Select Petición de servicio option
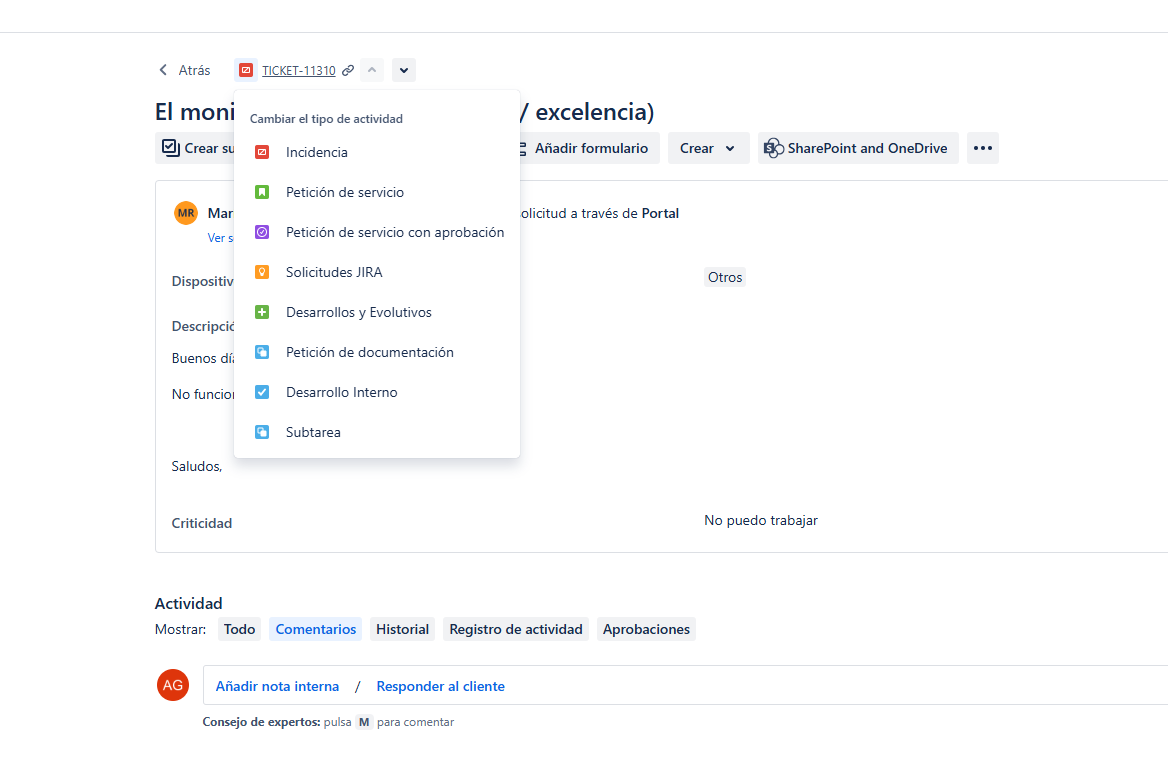This screenshot has width=1168, height=775. point(377,192)
